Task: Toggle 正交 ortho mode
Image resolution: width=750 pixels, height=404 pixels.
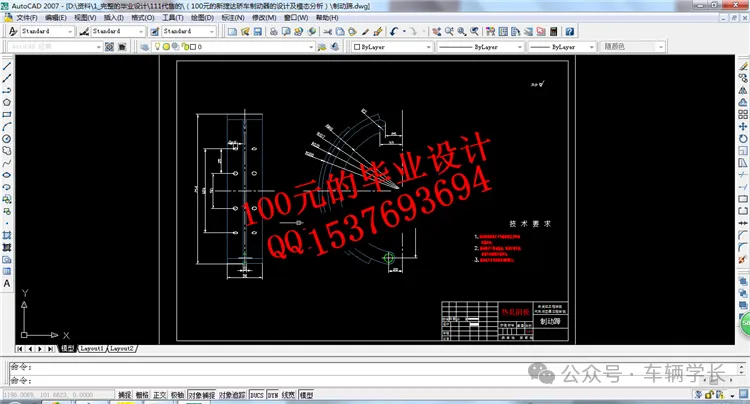Action: coord(160,395)
